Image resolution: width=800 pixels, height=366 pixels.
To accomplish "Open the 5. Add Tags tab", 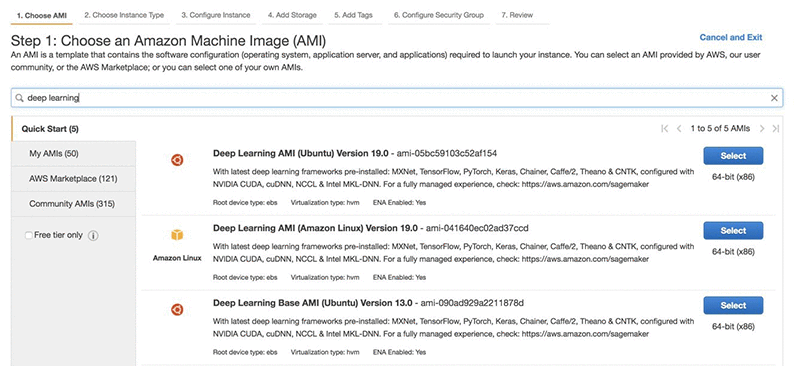I will point(354,15).
